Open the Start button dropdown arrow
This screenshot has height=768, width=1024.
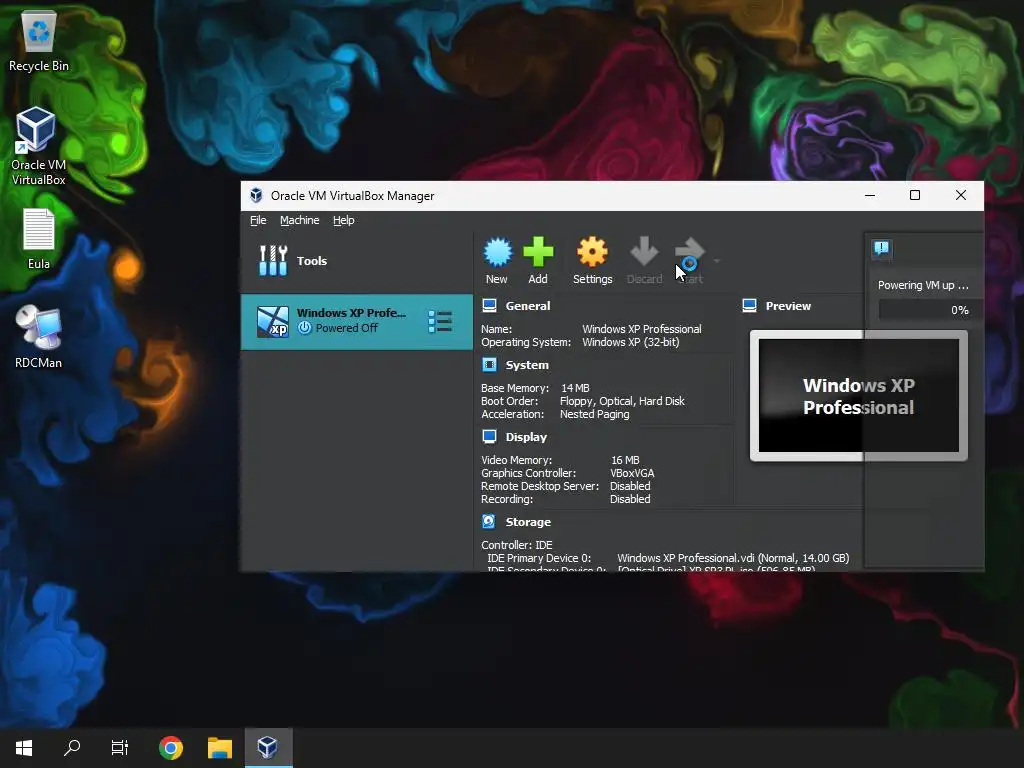pos(717,261)
